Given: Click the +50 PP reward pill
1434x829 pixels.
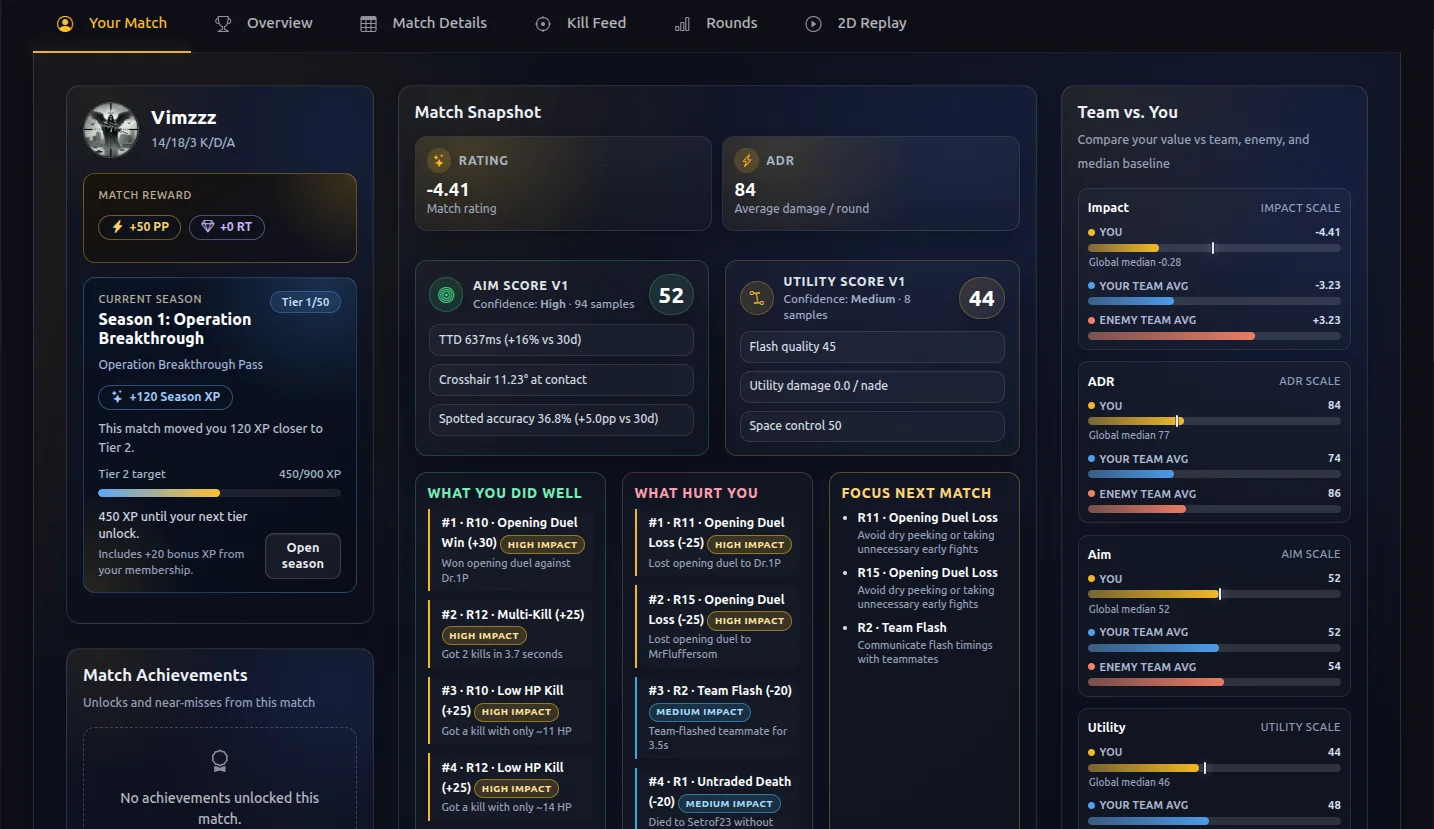Looking at the screenshot, I should click(x=139, y=227).
